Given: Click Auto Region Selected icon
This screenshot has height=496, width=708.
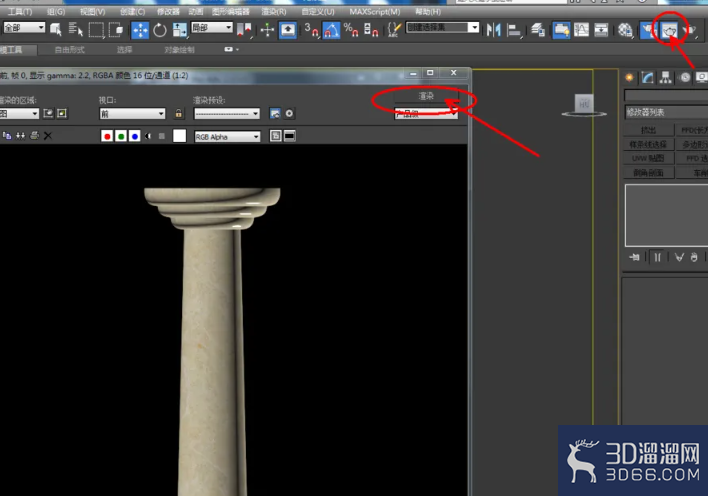Looking at the screenshot, I should (x=62, y=113).
